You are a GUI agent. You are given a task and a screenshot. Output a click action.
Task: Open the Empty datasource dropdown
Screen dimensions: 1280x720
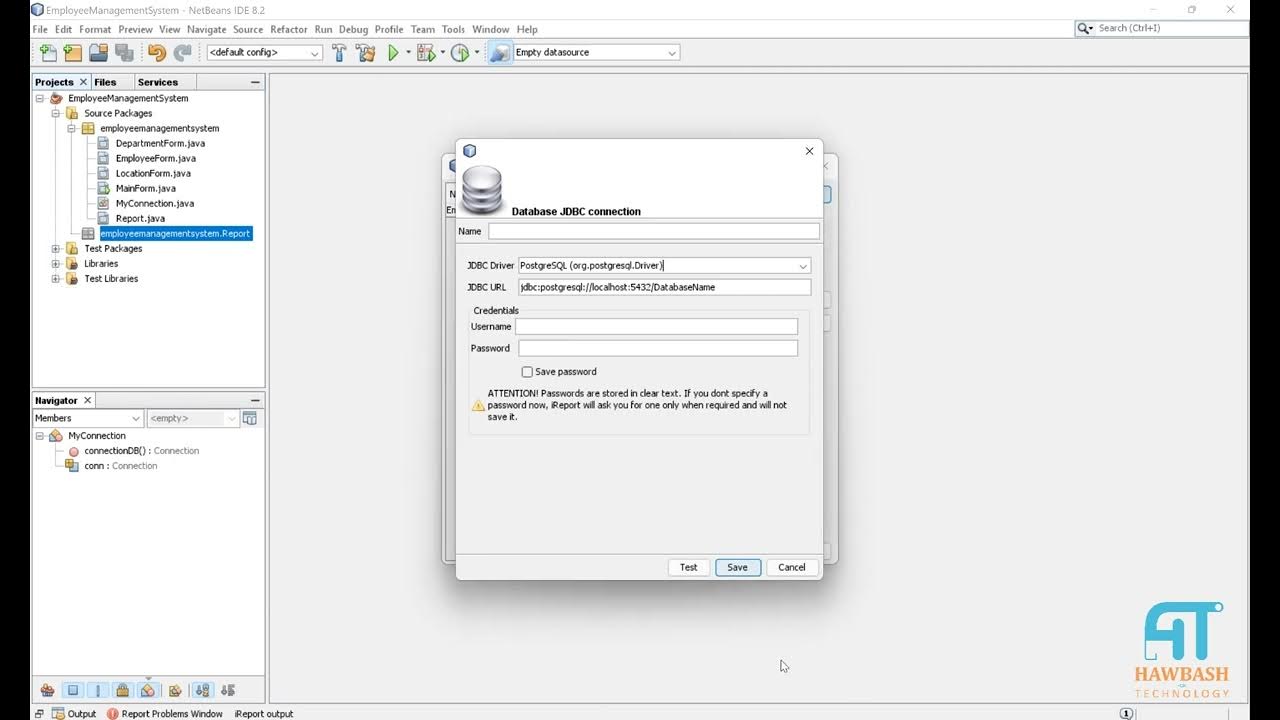click(672, 53)
